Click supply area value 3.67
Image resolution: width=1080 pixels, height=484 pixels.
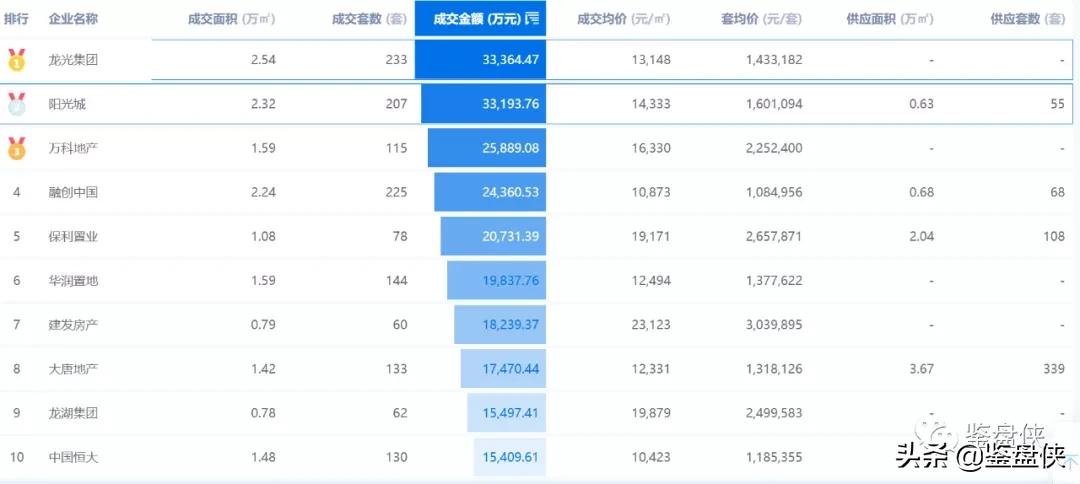click(x=922, y=368)
